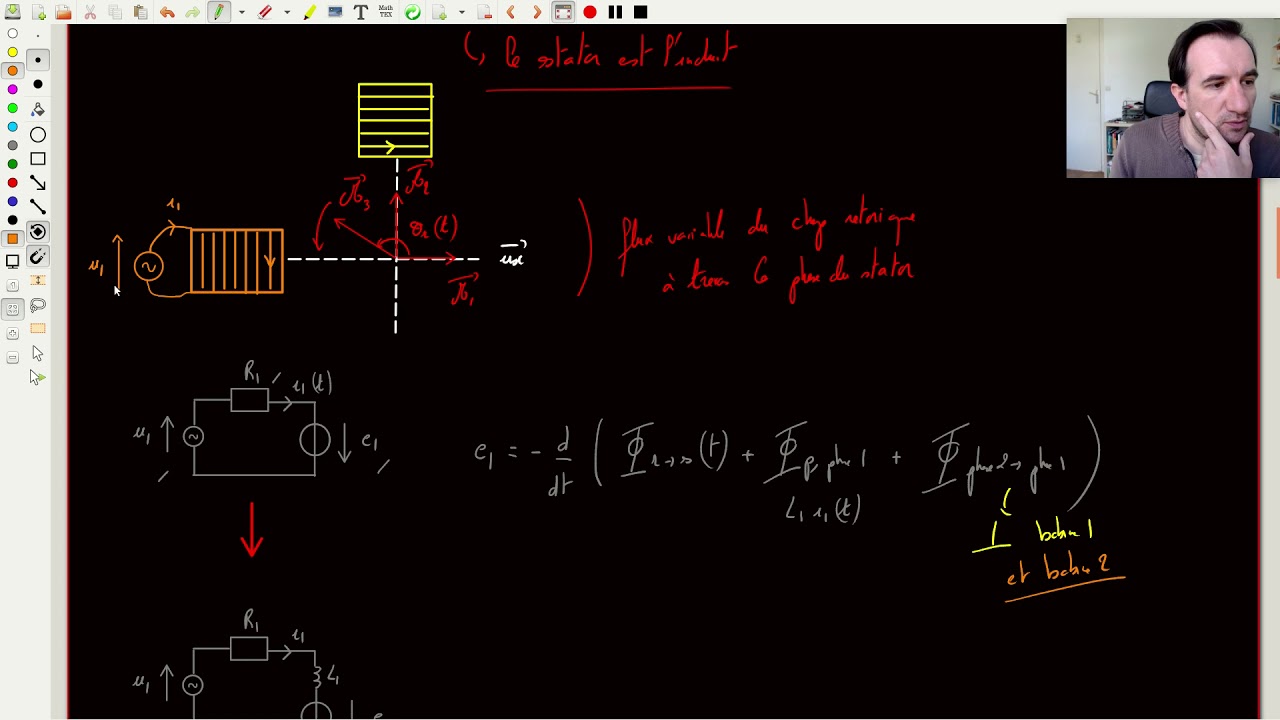Pause the recording
This screenshot has width=1280, height=720.
click(x=615, y=12)
